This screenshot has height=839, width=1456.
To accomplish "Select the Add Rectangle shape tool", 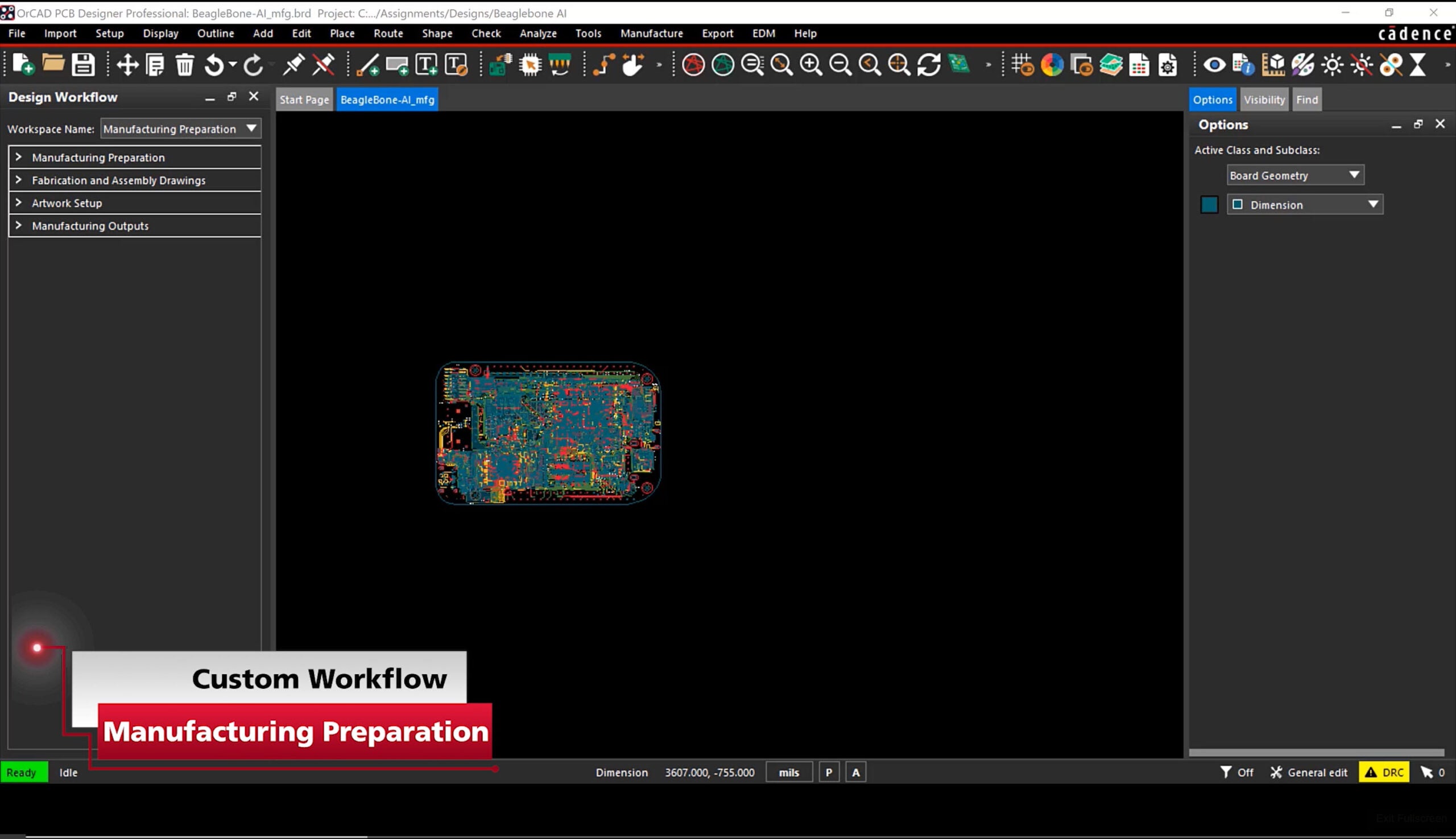I will (x=396, y=65).
